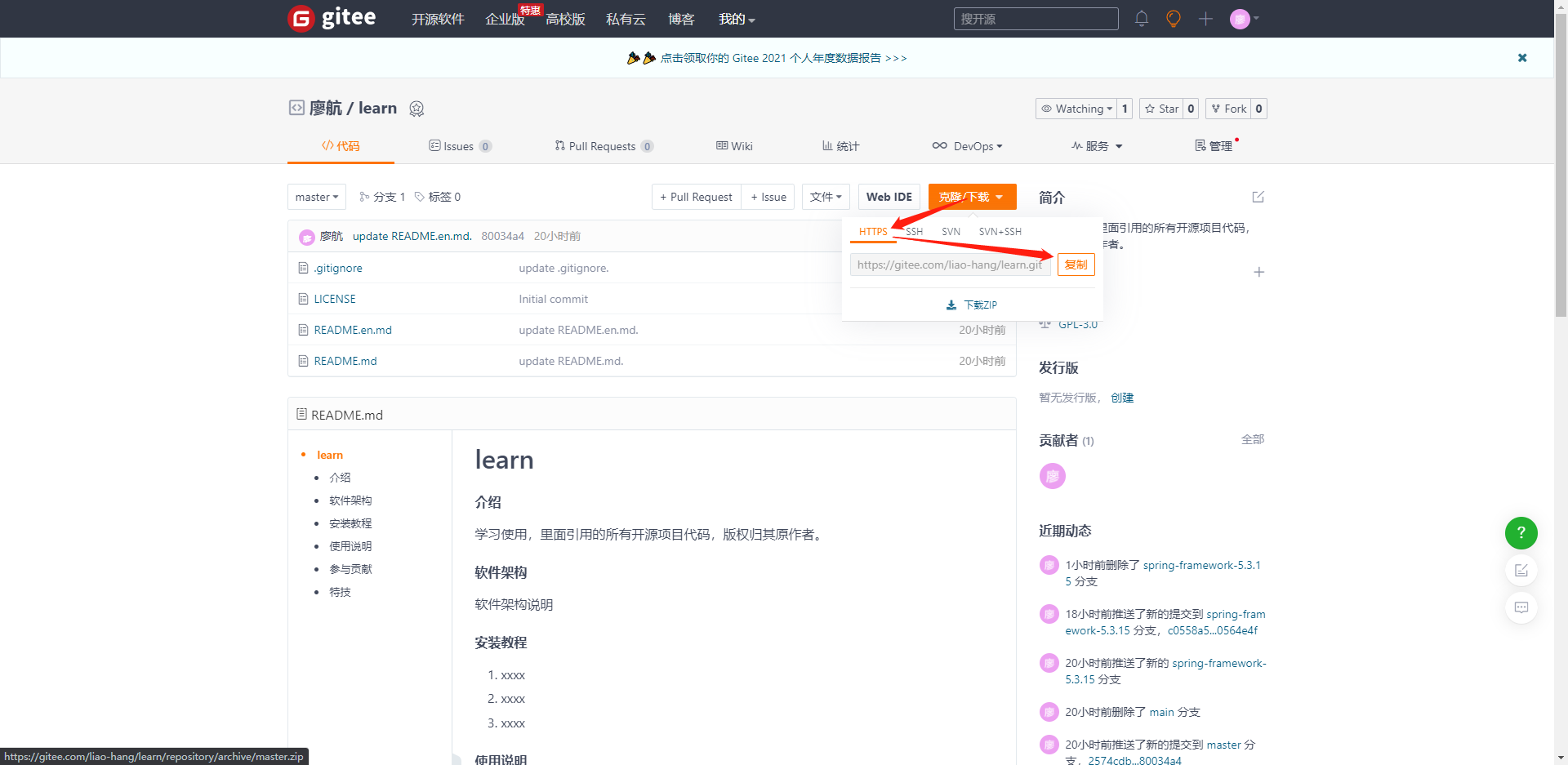Expand the master branch dropdown

point(317,197)
